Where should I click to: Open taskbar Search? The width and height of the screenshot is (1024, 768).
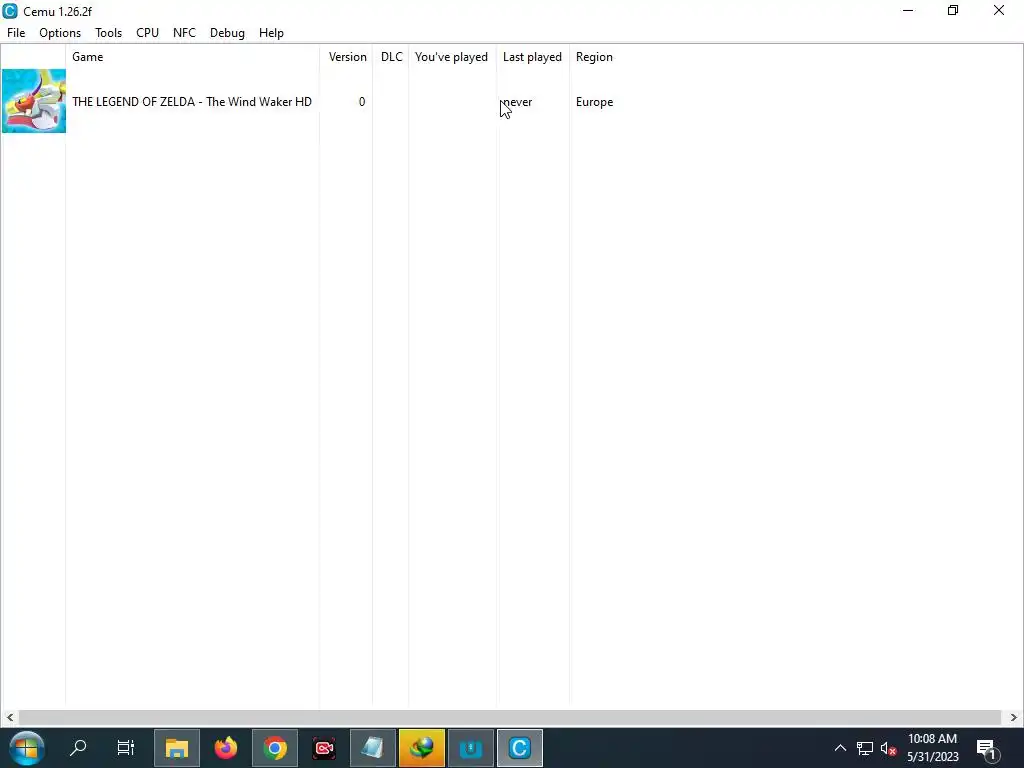[x=78, y=748]
